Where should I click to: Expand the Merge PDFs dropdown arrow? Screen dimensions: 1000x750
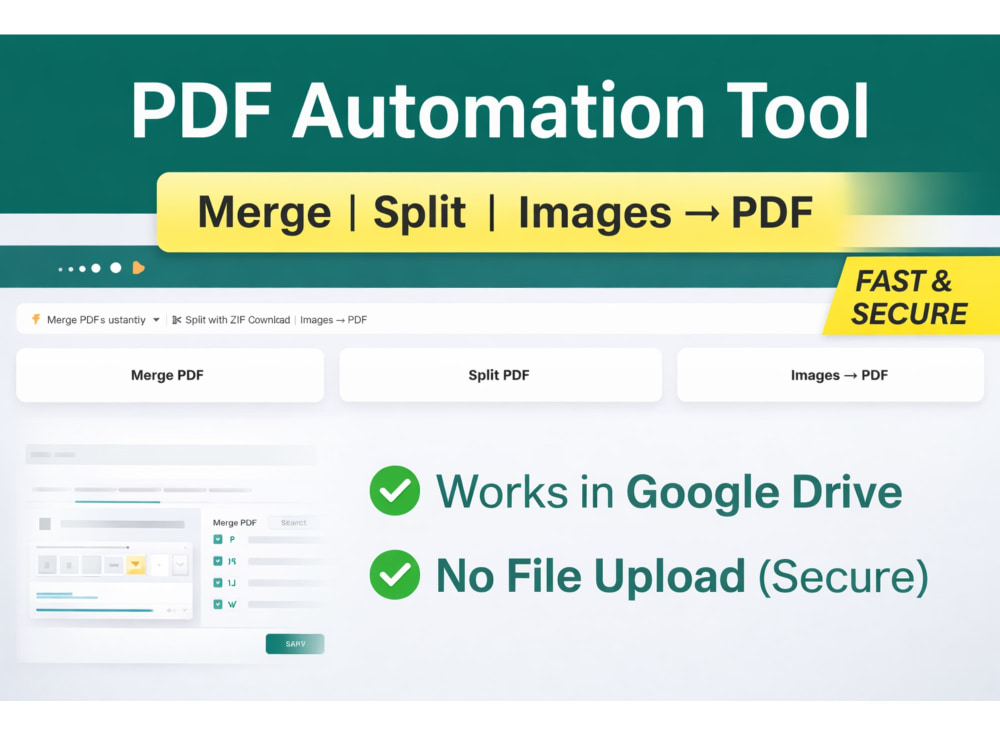pos(156,320)
